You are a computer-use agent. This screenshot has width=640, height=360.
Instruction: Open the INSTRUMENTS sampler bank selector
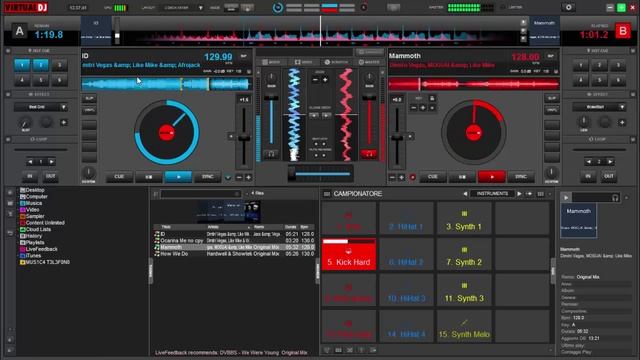pos(492,194)
